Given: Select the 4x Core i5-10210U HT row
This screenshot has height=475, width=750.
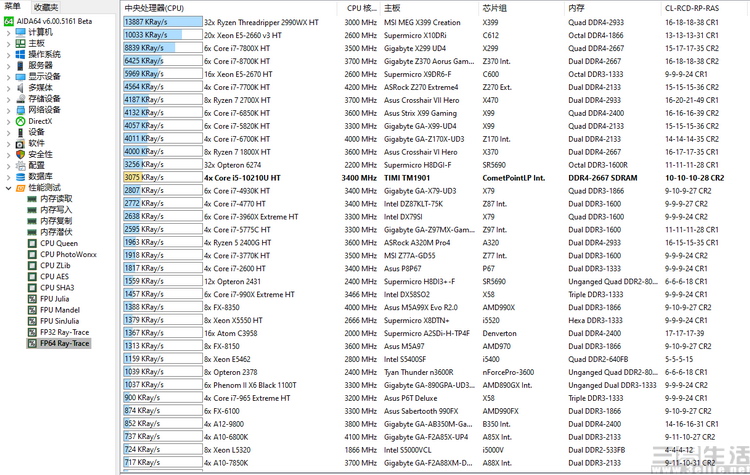Looking at the screenshot, I should [435, 177].
